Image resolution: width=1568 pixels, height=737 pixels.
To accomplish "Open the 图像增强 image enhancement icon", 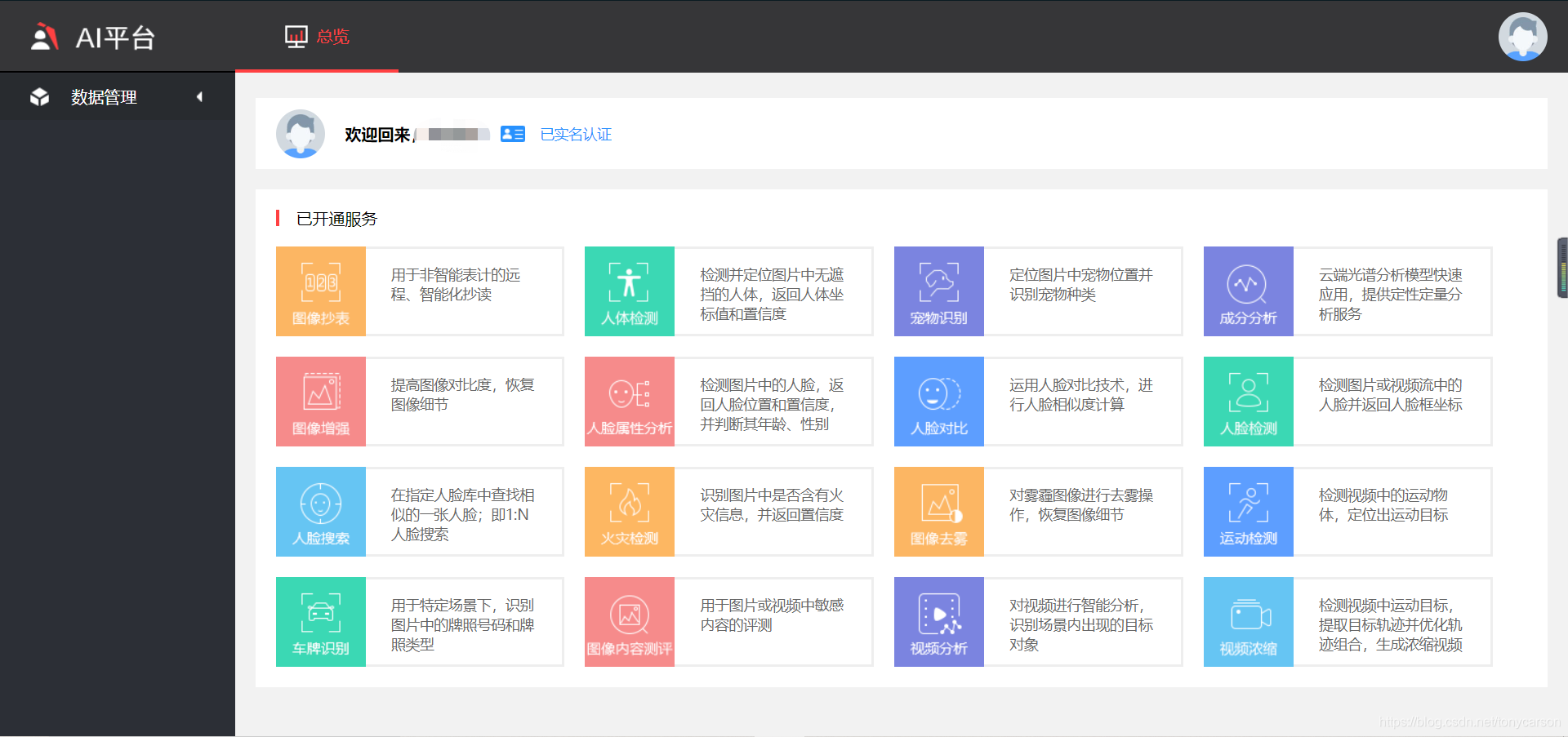I will point(320,402).
